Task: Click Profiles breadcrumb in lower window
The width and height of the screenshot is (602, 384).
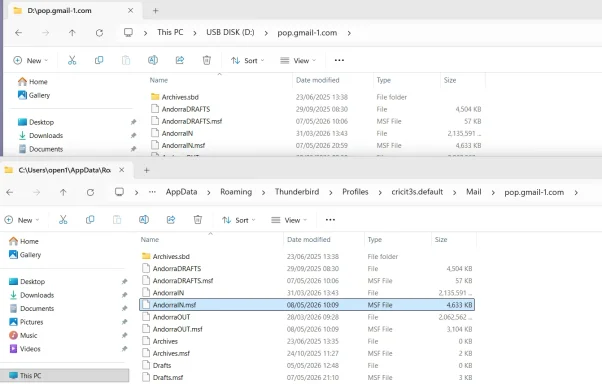Action: point(355,192)
